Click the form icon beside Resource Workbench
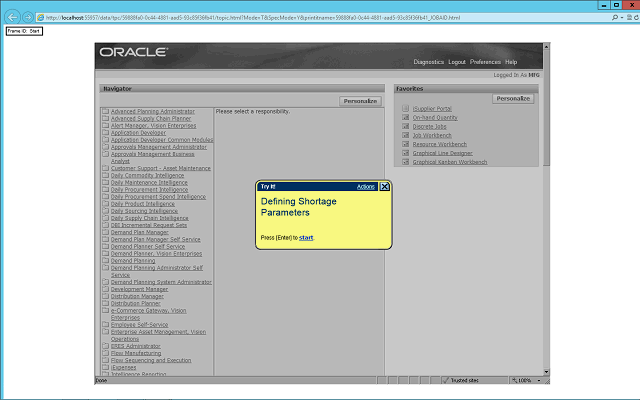The height and width of the screenshot is (400, 640). [x=405, y=144]
